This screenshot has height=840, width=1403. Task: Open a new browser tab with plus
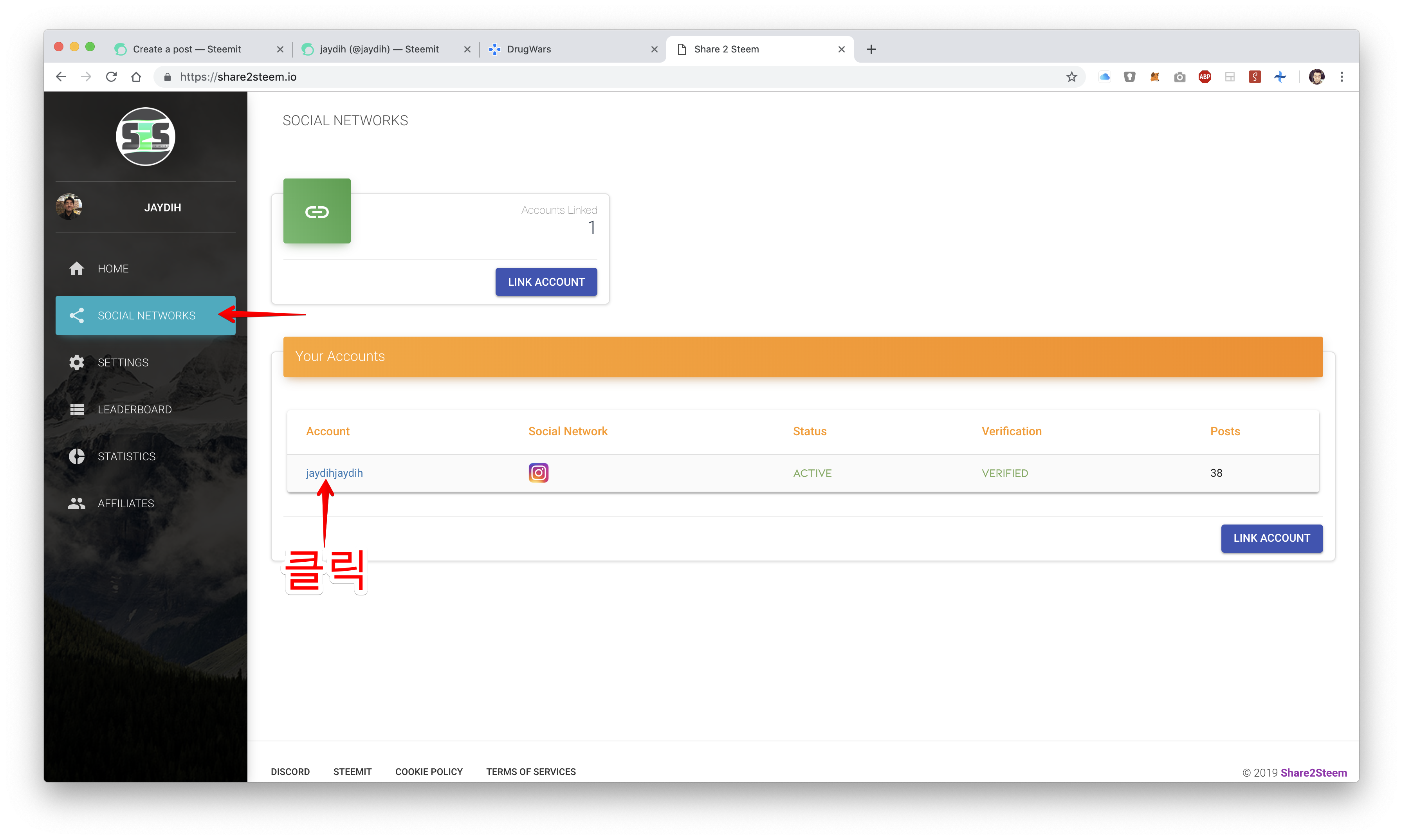click(871, 49)
